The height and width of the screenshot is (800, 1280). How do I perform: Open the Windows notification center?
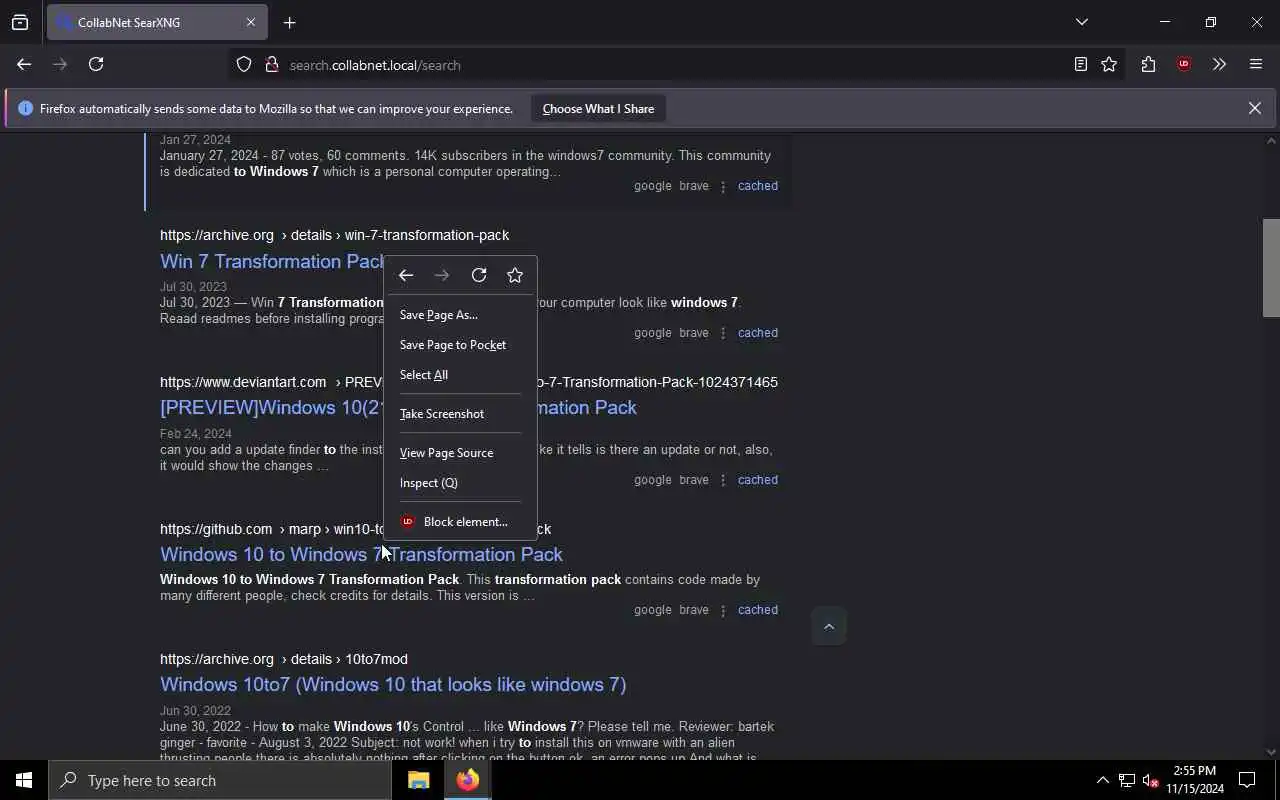(1247, 780)
